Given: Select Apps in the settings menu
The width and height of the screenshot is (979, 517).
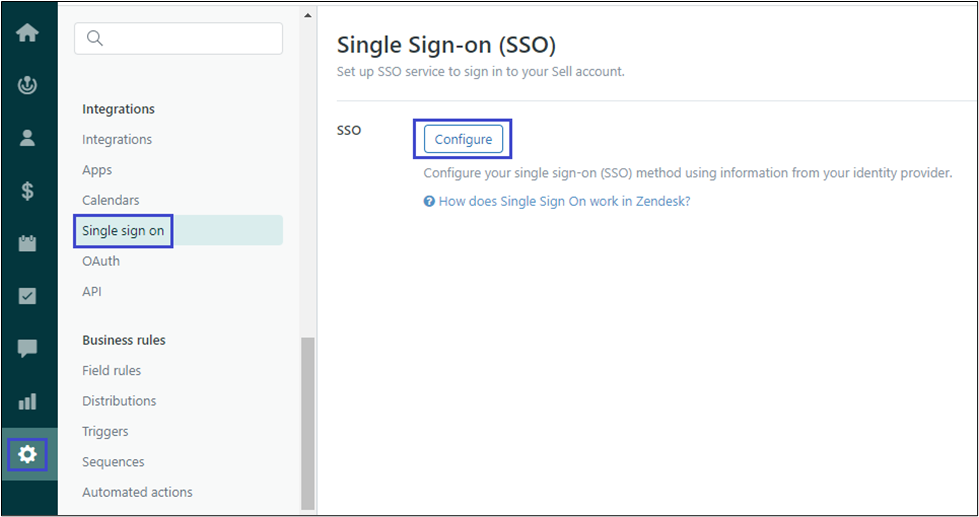Looking at the screenshot, I should tap(97, 170).
